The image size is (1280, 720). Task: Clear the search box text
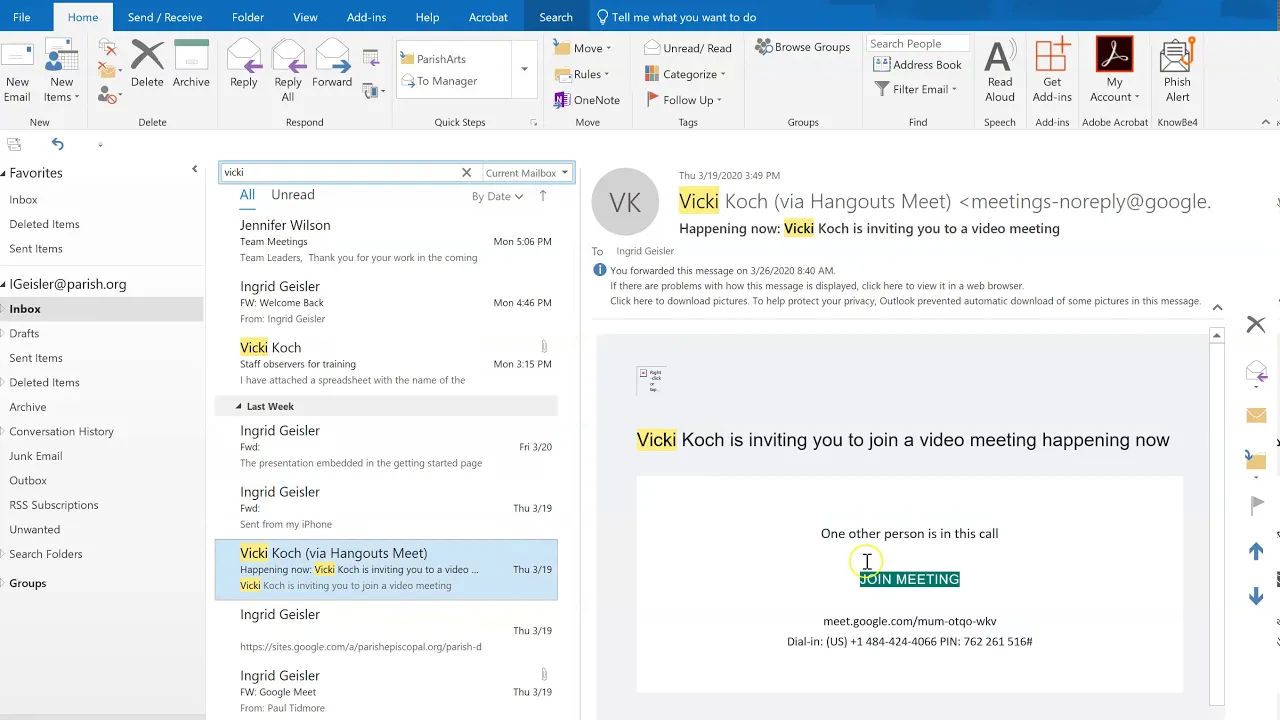coord(466,172)
